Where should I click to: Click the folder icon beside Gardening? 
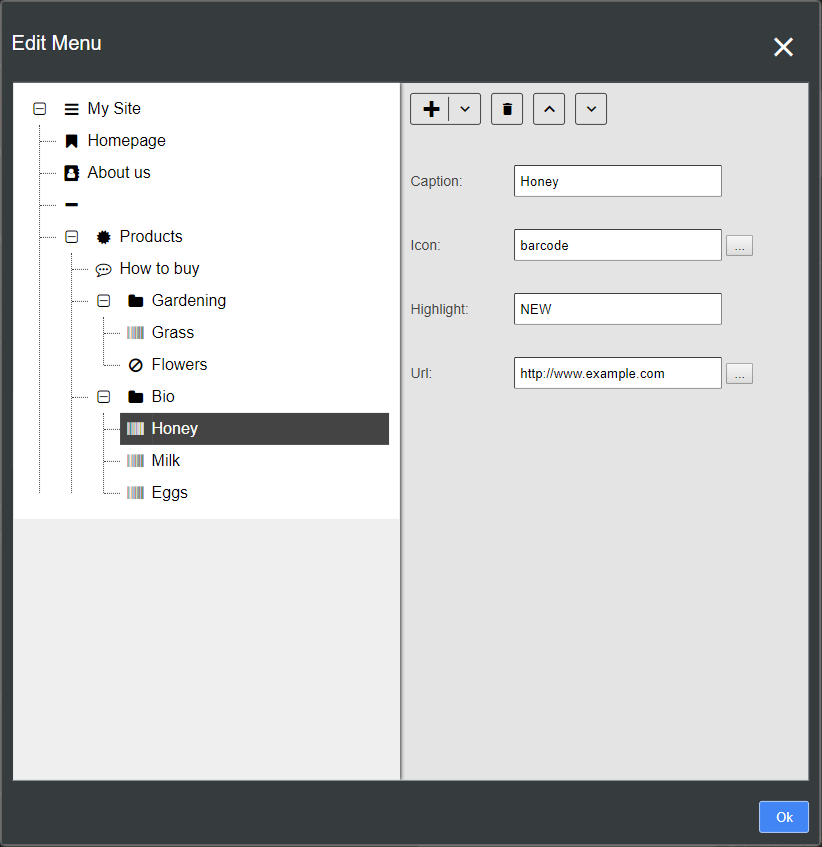135,300
